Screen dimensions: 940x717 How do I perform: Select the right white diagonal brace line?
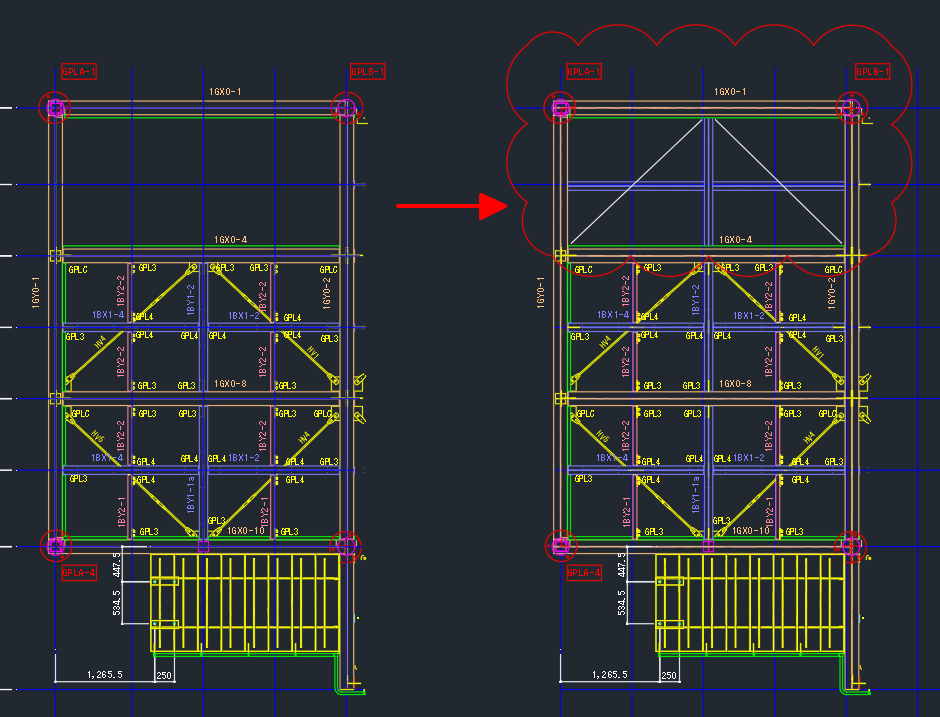point(778,182)
